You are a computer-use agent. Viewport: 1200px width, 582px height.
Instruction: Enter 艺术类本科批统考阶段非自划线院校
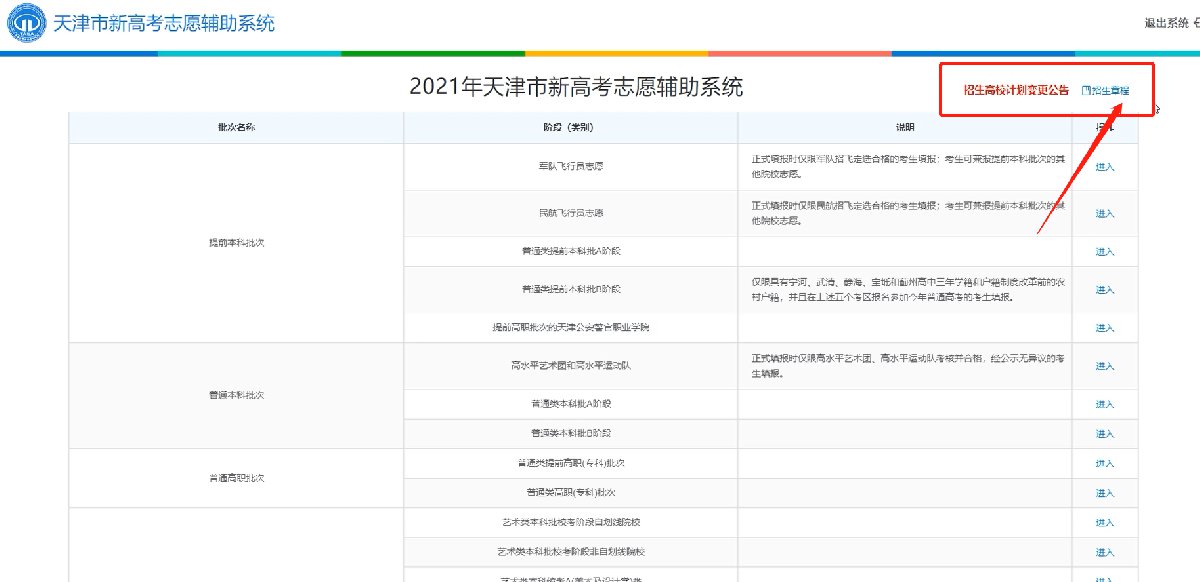pyautogui.click(x=1104, y=552)
